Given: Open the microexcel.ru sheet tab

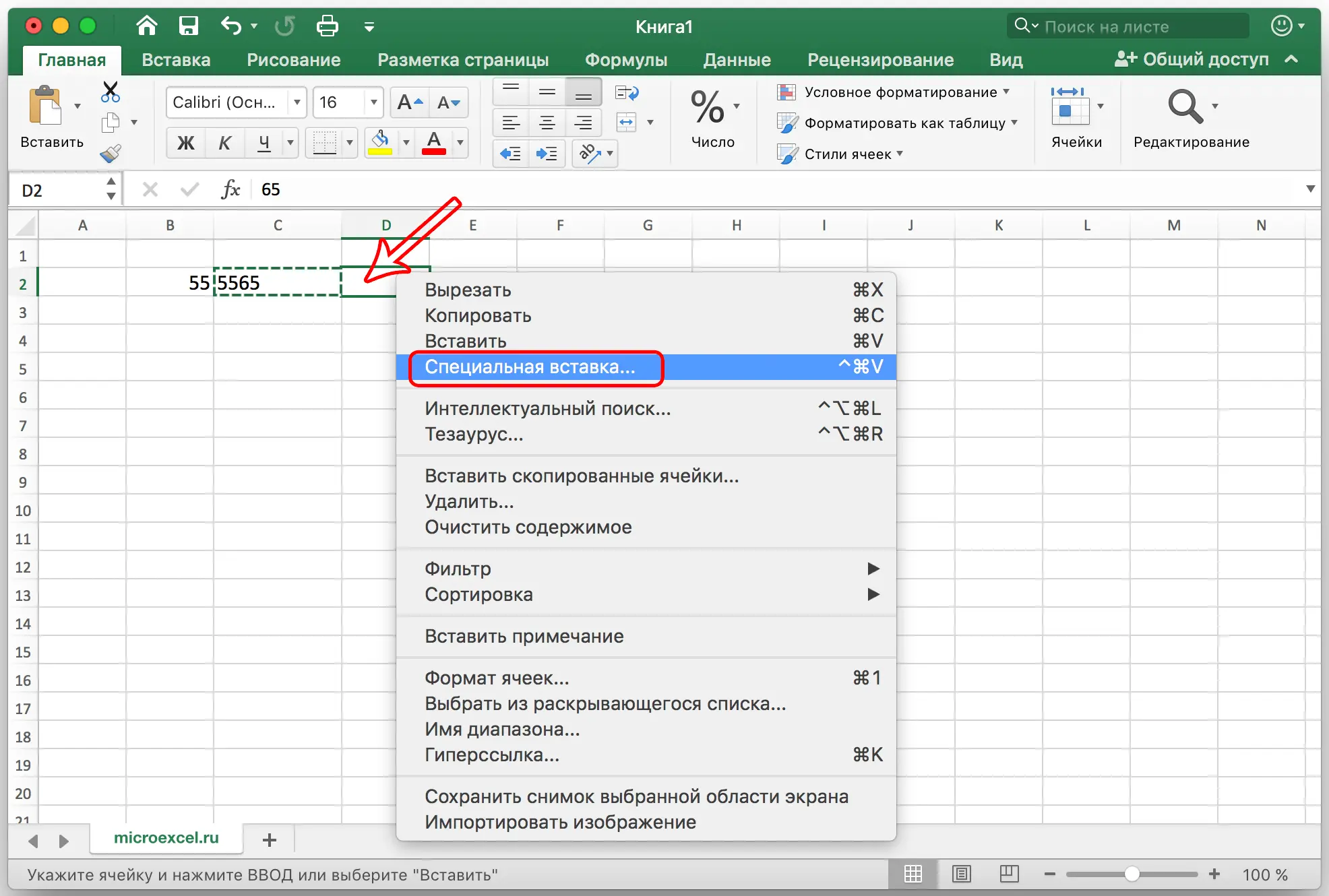Looking at the screenshot, I should 166,837.
